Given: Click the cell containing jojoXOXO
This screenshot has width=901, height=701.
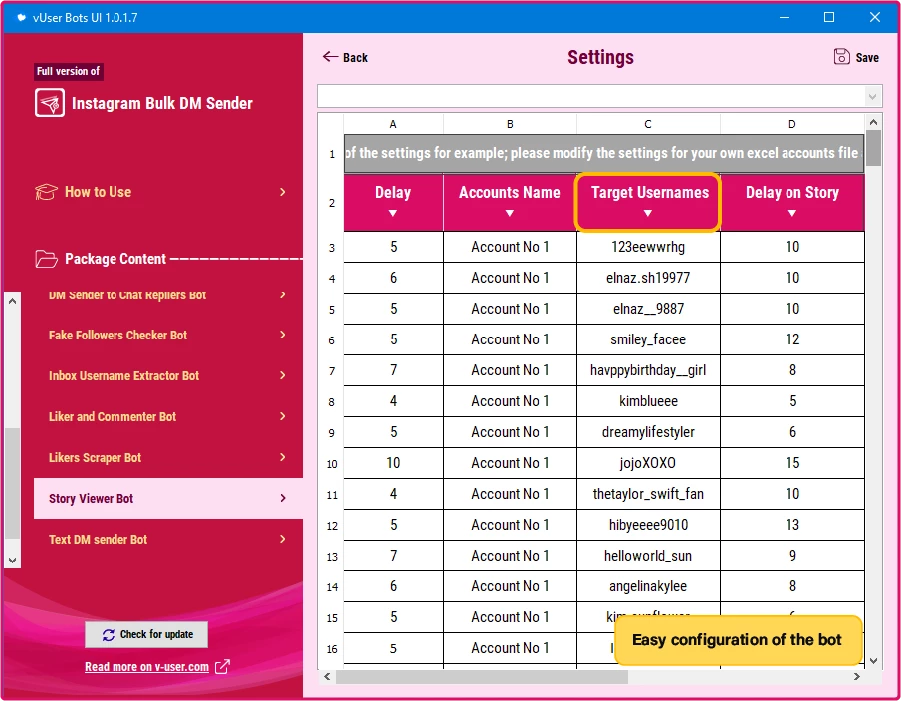Looking at the screenshot, I should pos(648,463).
